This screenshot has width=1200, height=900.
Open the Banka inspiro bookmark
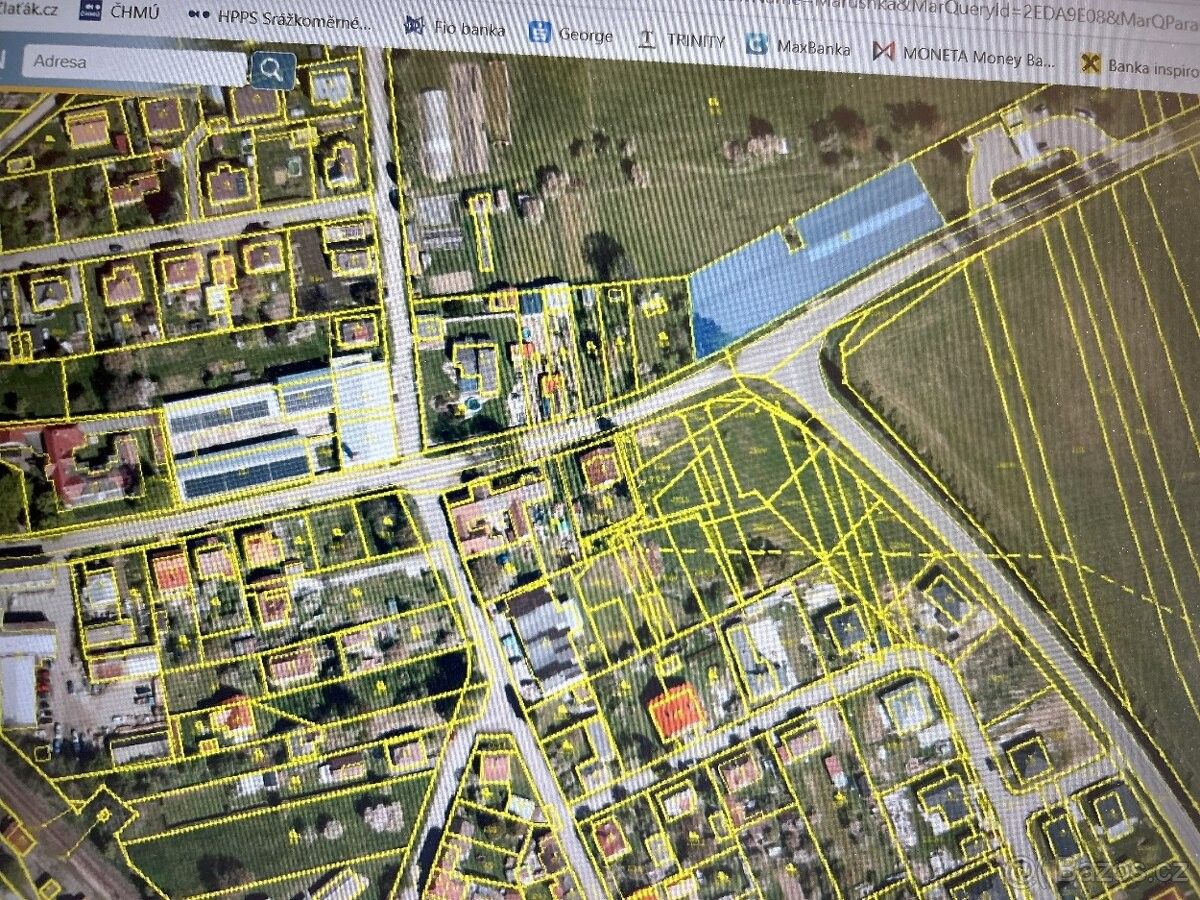coord(1142,66)
